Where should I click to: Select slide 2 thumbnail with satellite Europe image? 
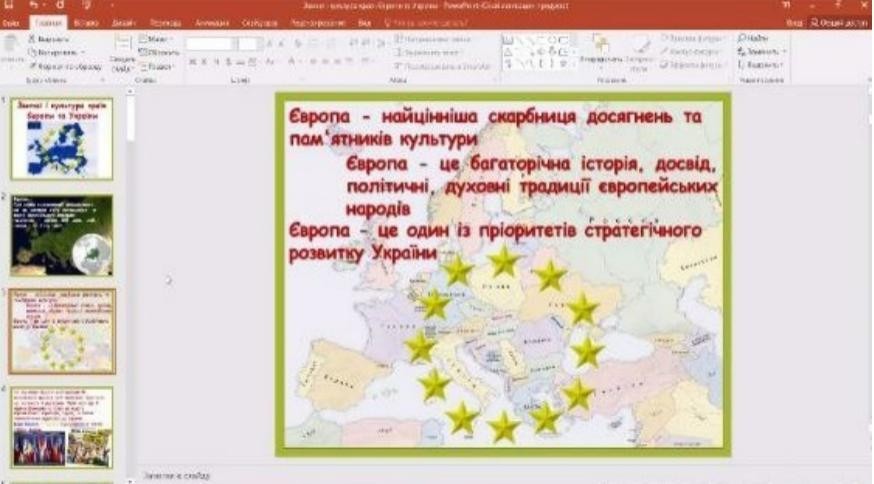61,235
